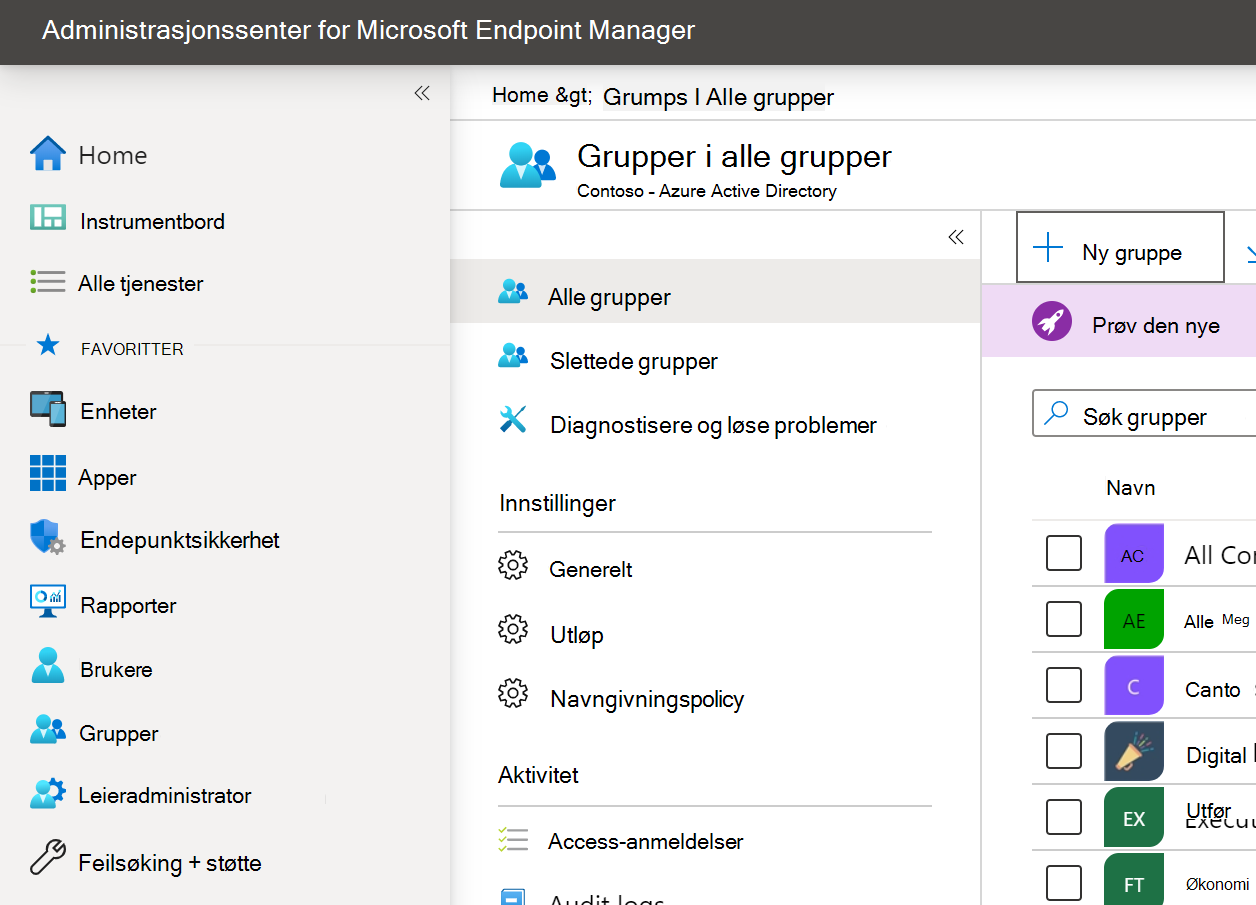This screenshot has width=1256, height=905.
Task: Click the AE group avatar
Action: (x=1134, y=619)
